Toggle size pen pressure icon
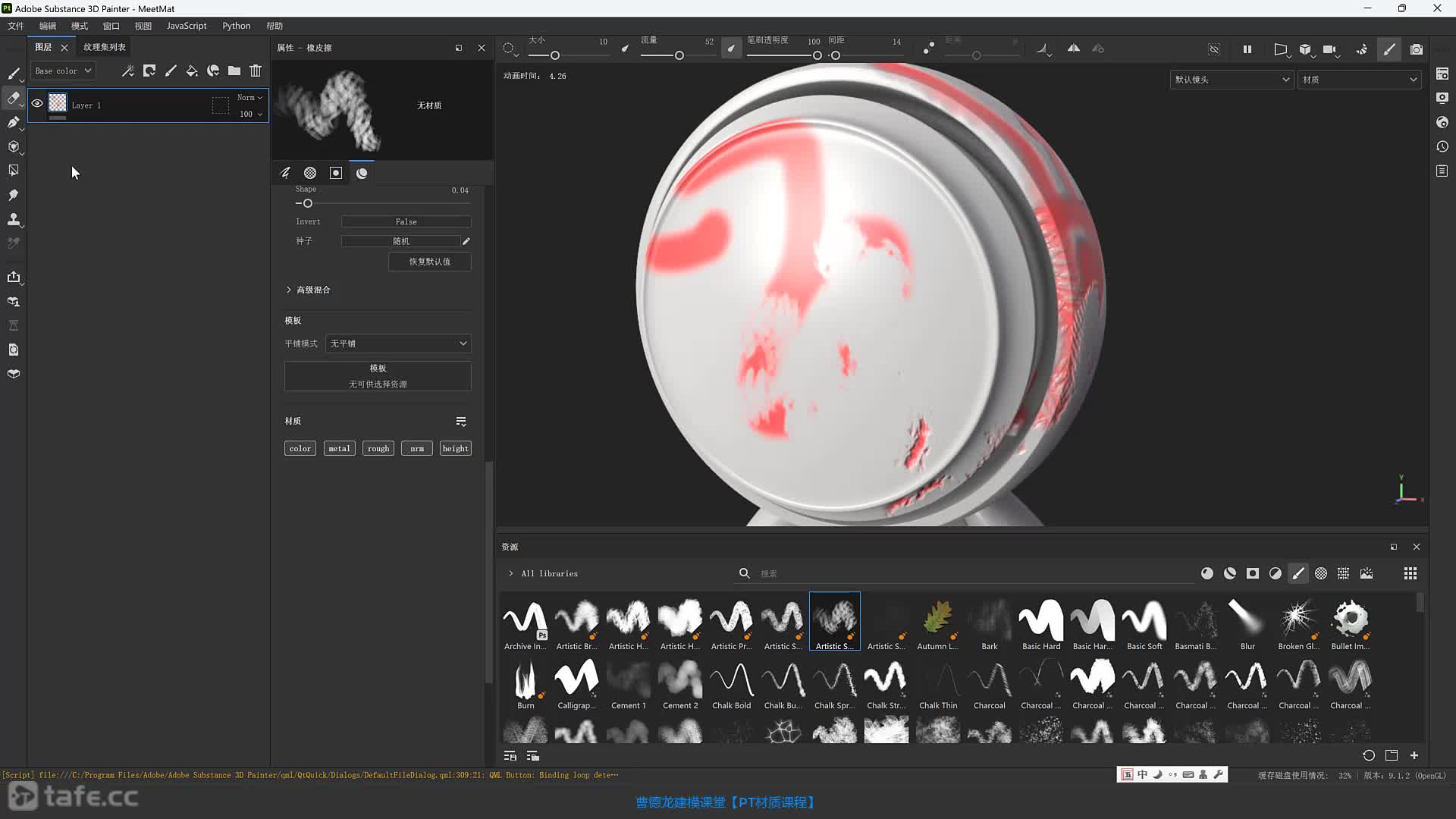1456x819 pixels. pos(625,49)
